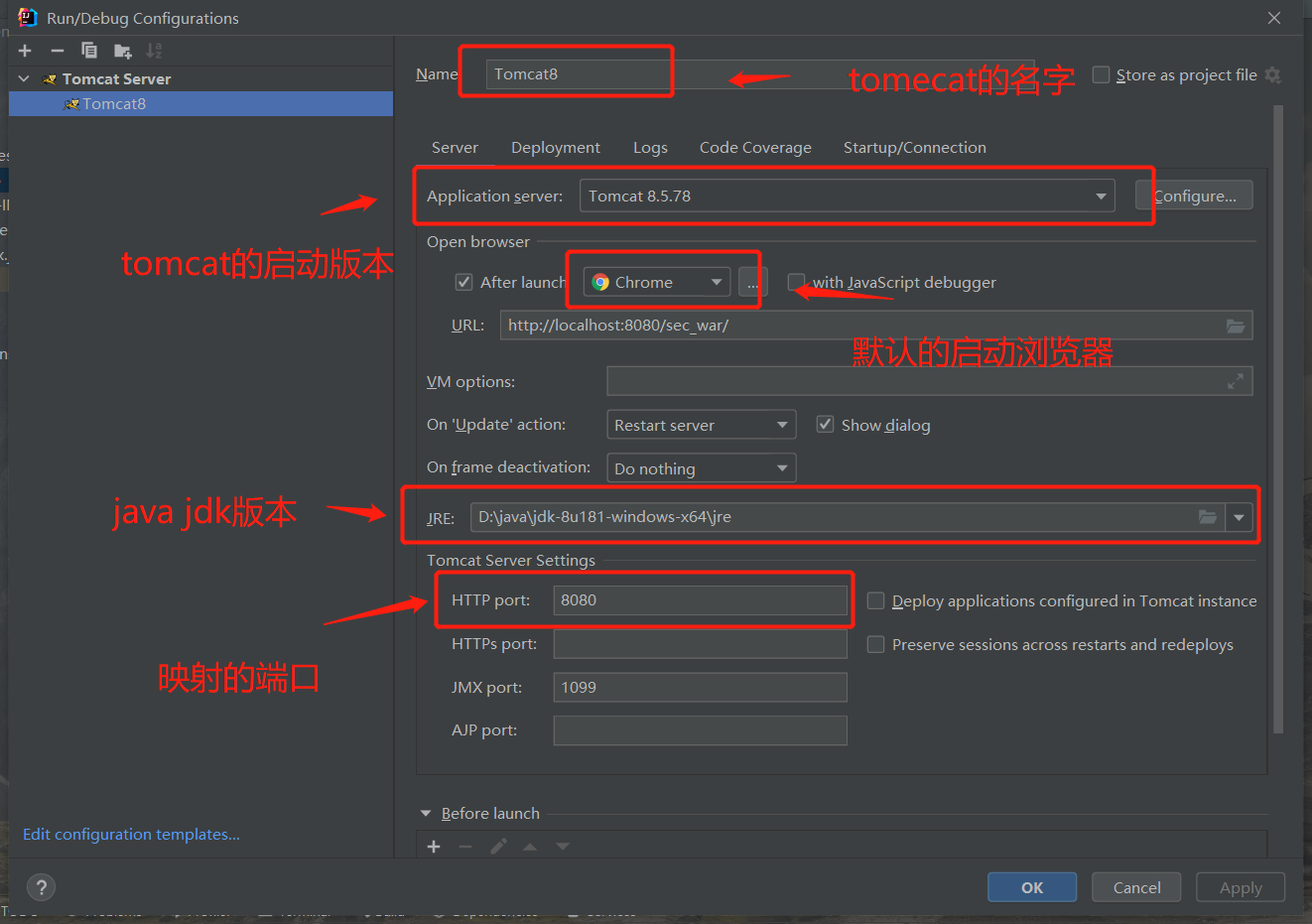
Task: Enable with JavaScript debugger checkbox
Action: point(796,282)
